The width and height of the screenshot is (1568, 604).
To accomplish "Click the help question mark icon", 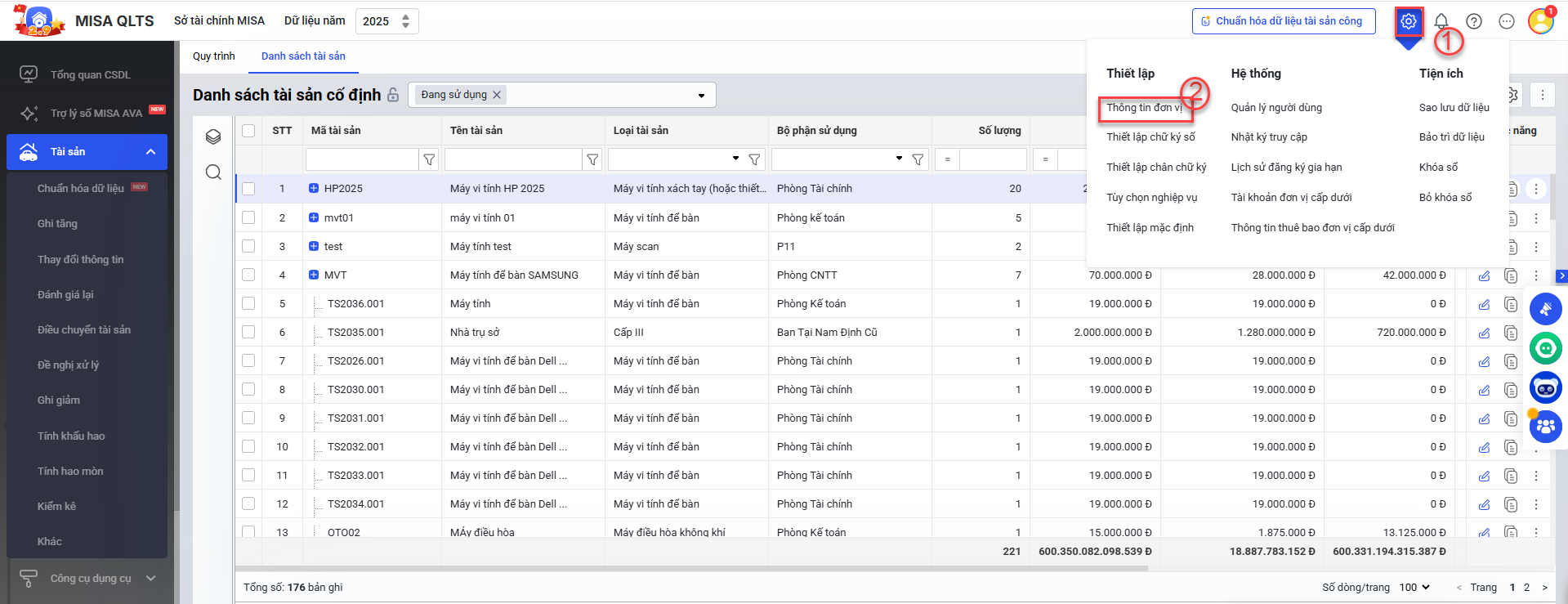I will pyautogui.click(x=1473, y=21).
